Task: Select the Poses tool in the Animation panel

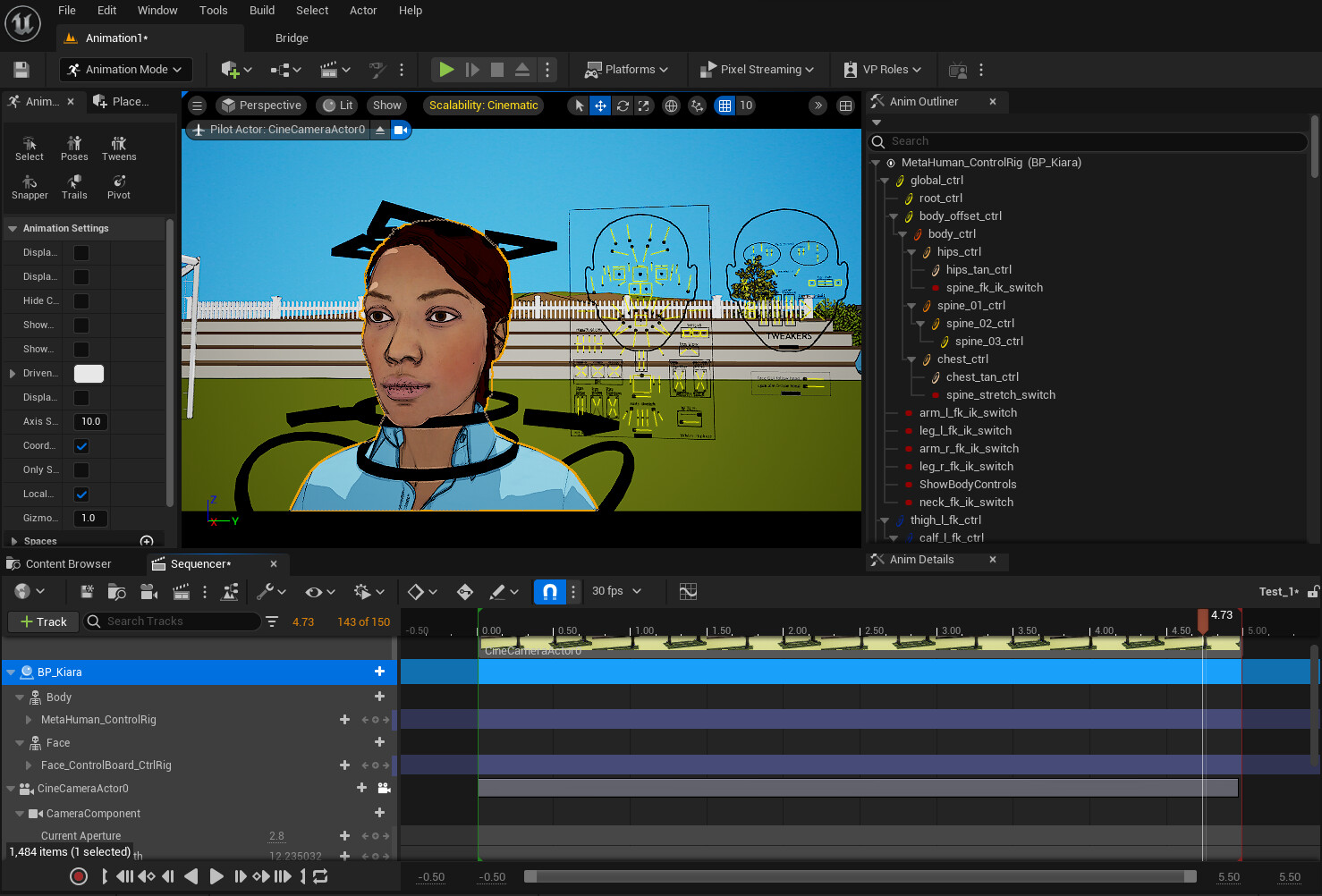Action: pos(74,148)
